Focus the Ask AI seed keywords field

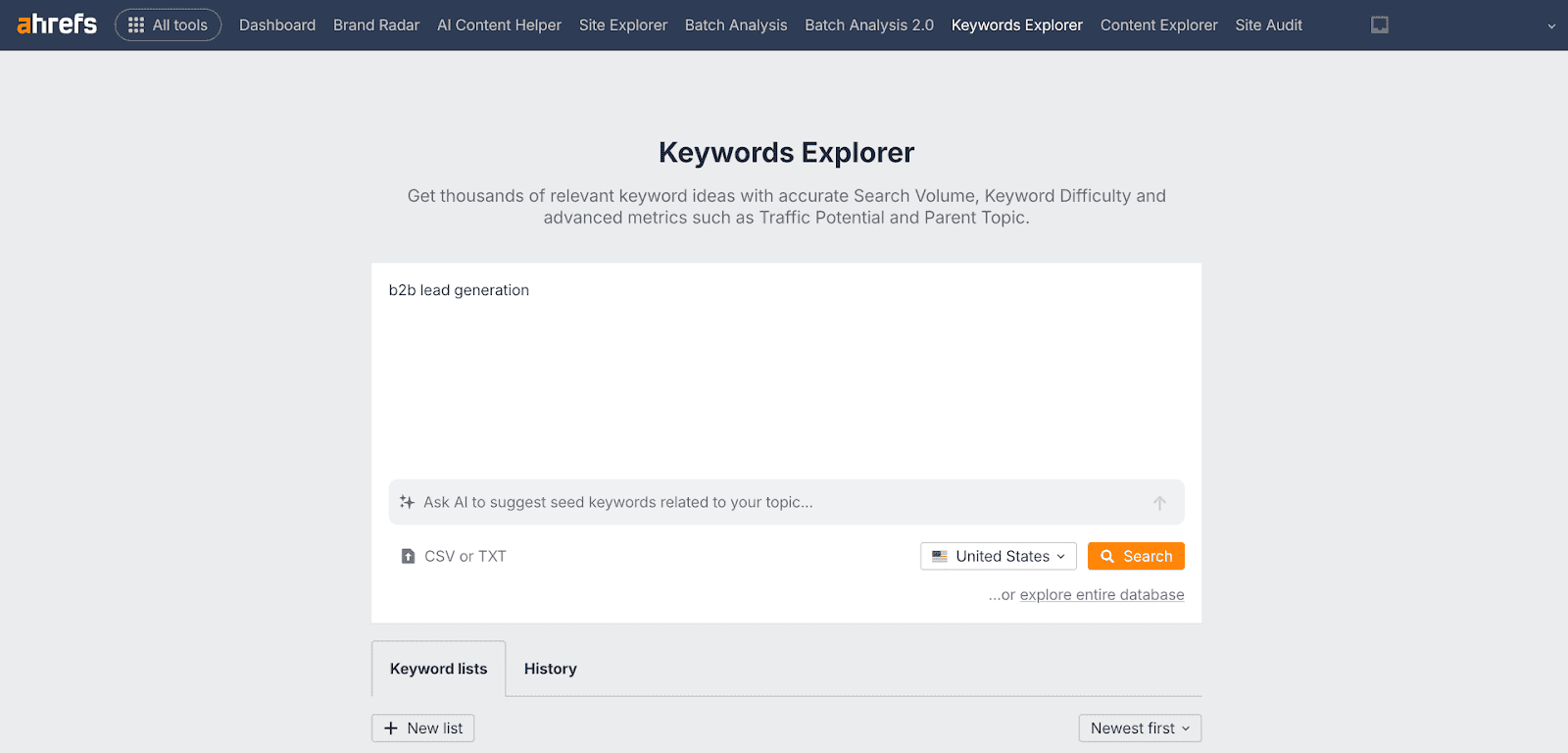coord(774,502)
